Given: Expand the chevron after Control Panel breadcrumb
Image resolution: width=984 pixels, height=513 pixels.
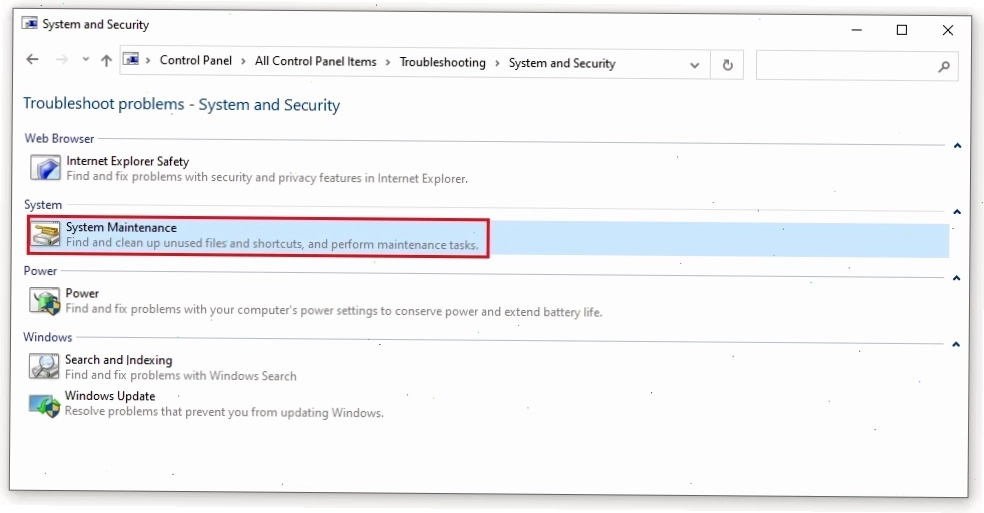Looking at the screenshot, I should [x=243, y=61].
